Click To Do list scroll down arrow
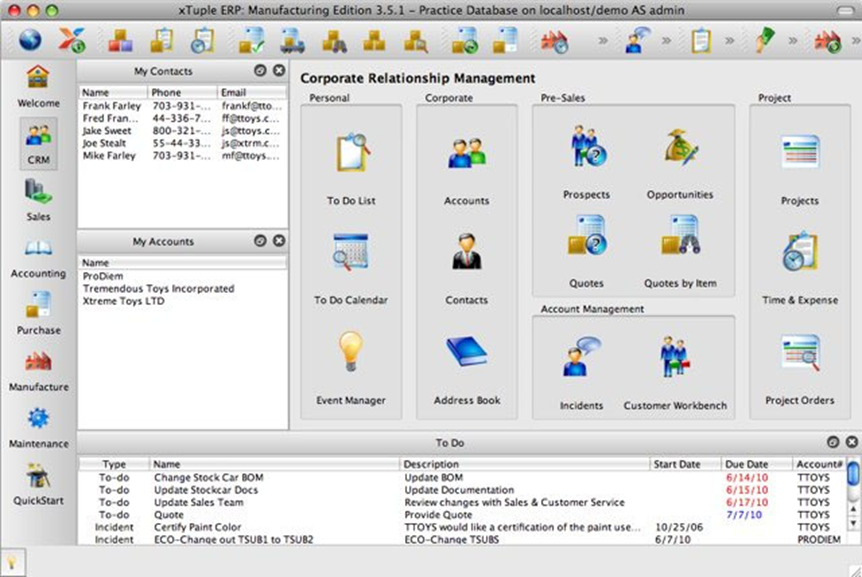 click(x=853, y=524)
